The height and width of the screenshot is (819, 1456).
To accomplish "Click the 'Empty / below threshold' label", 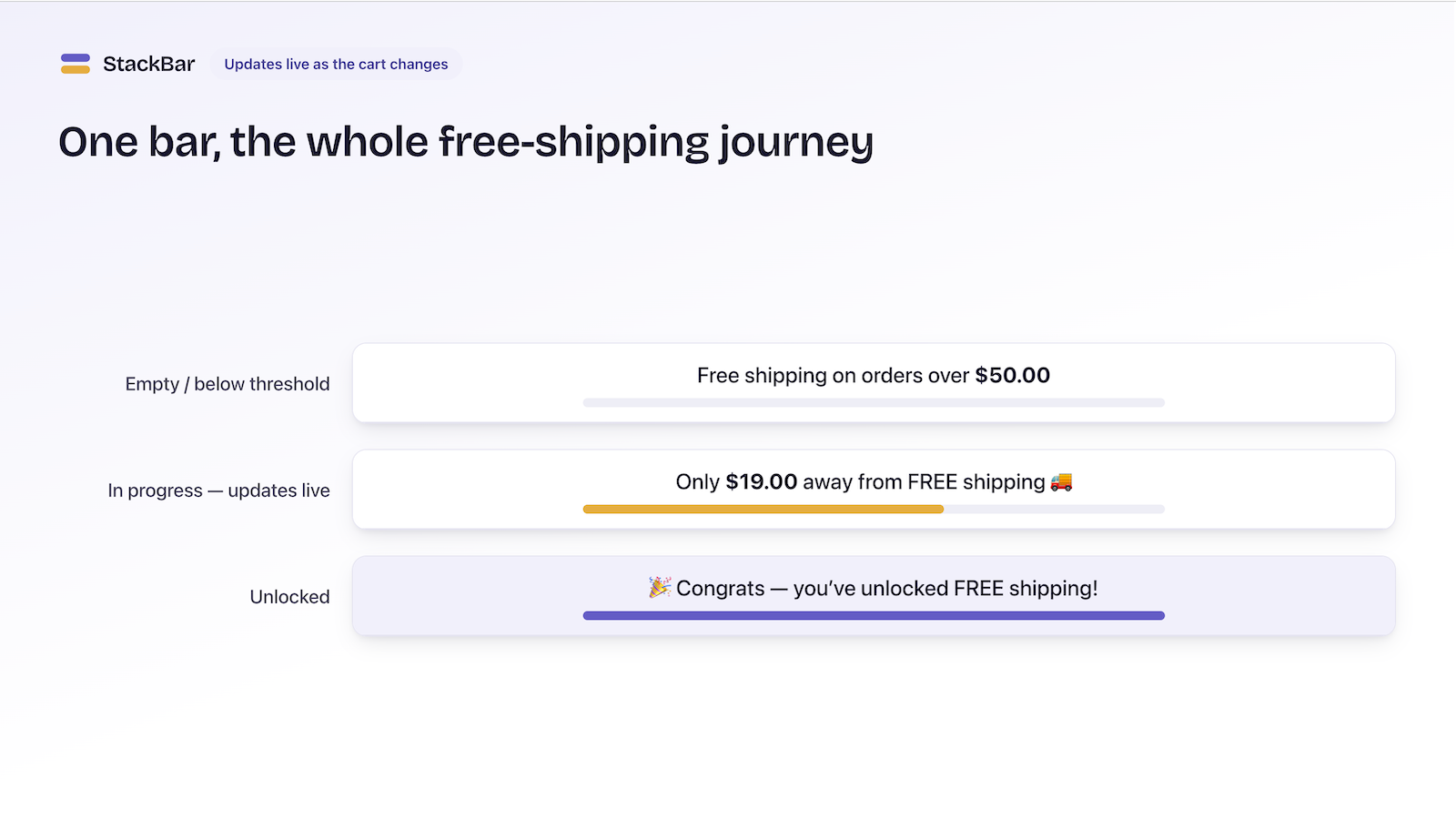I will (x=227, y=384).
